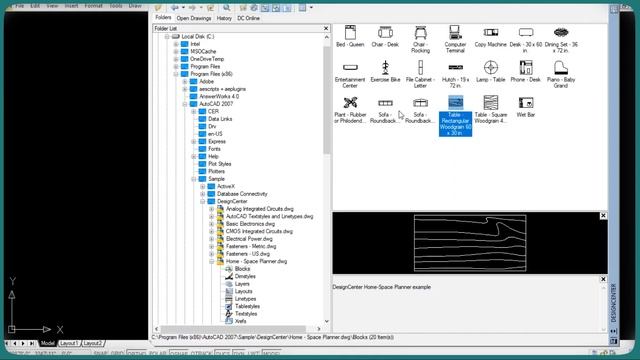Switch to the Folders tab

(163, 18)
